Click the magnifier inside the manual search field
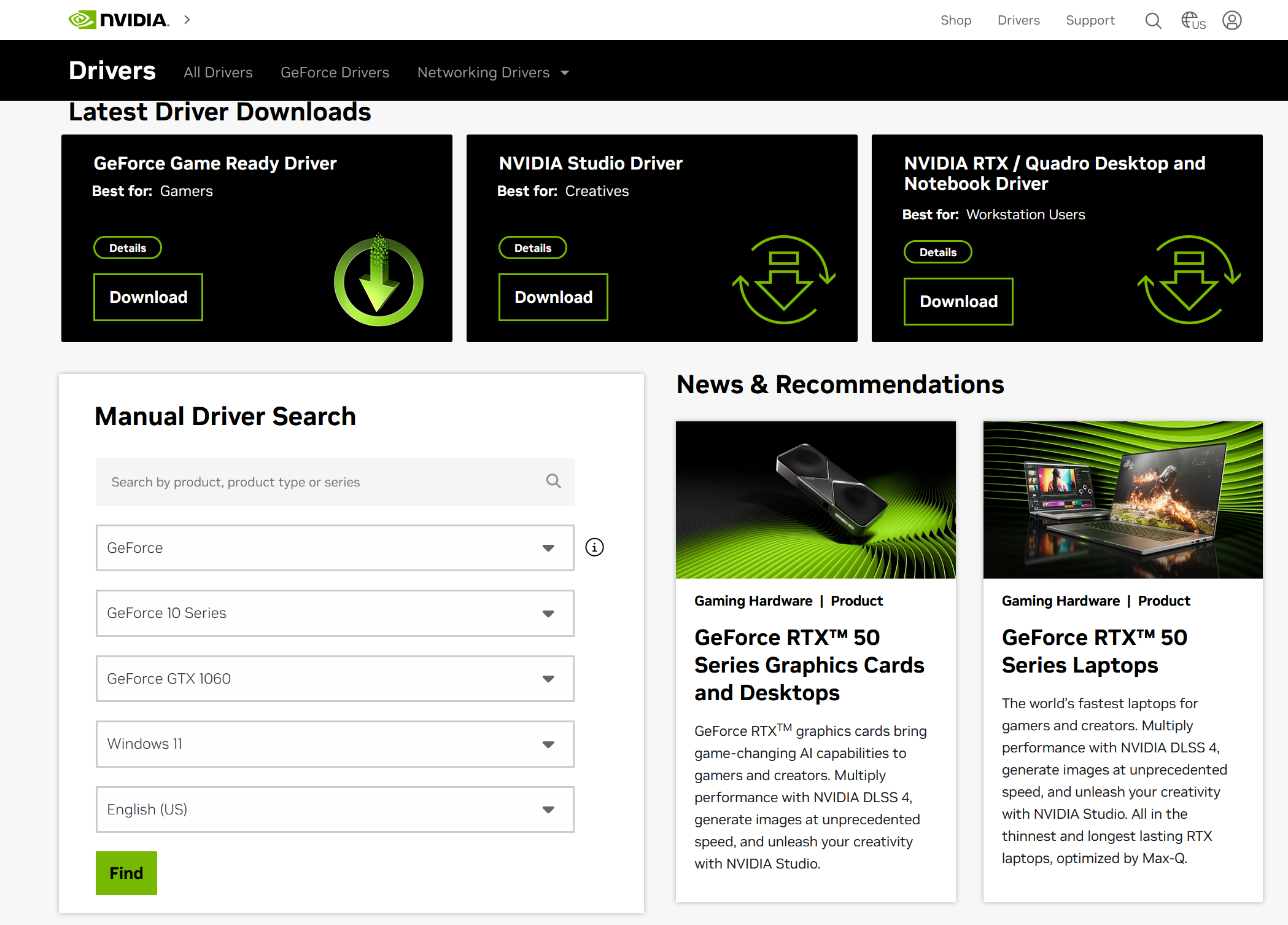The width and height of the screenshot is (1288, 925). click(553, 482)
